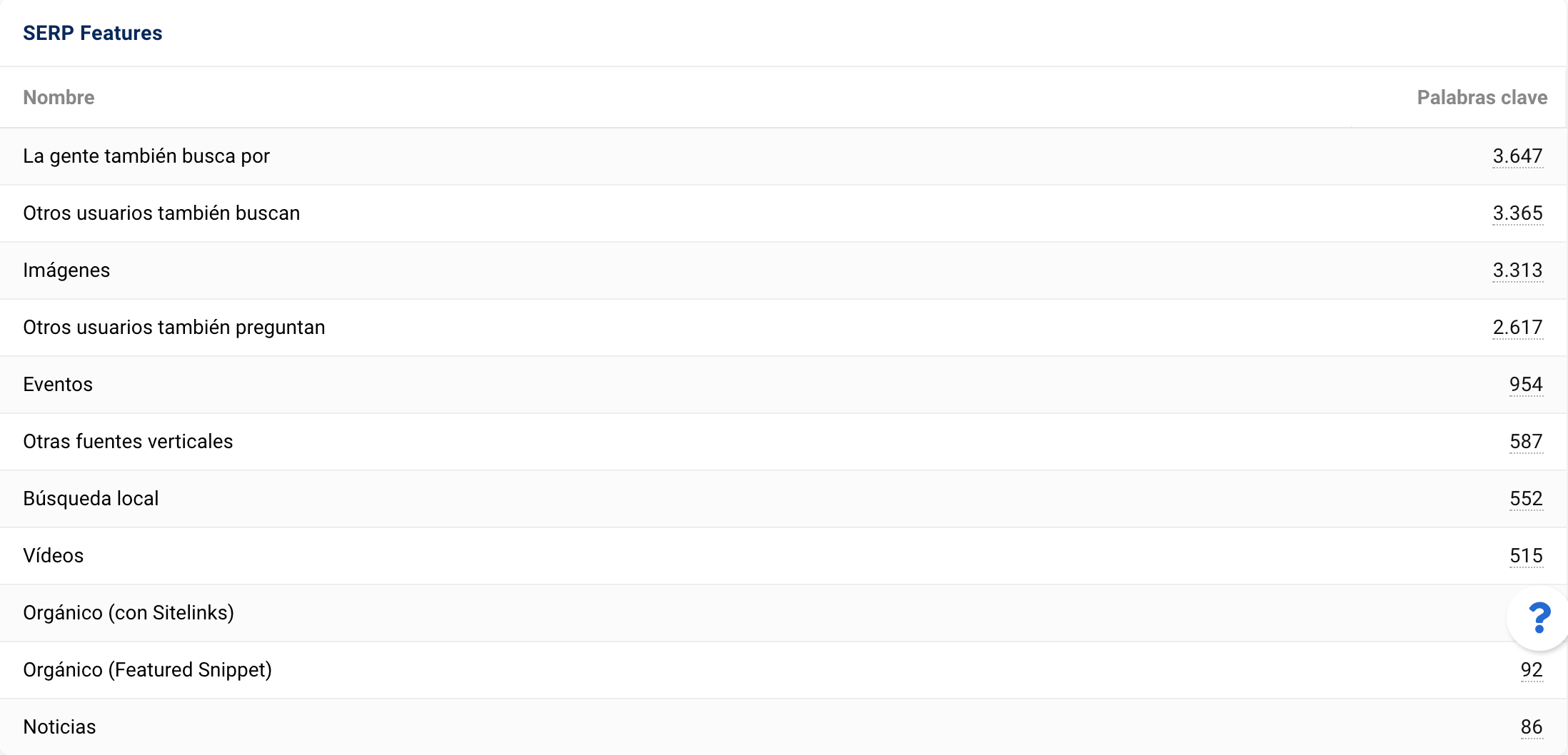Screen dimensions: 1568x755
Task: Click the SERP Features heading
Action: click(93, 34)
